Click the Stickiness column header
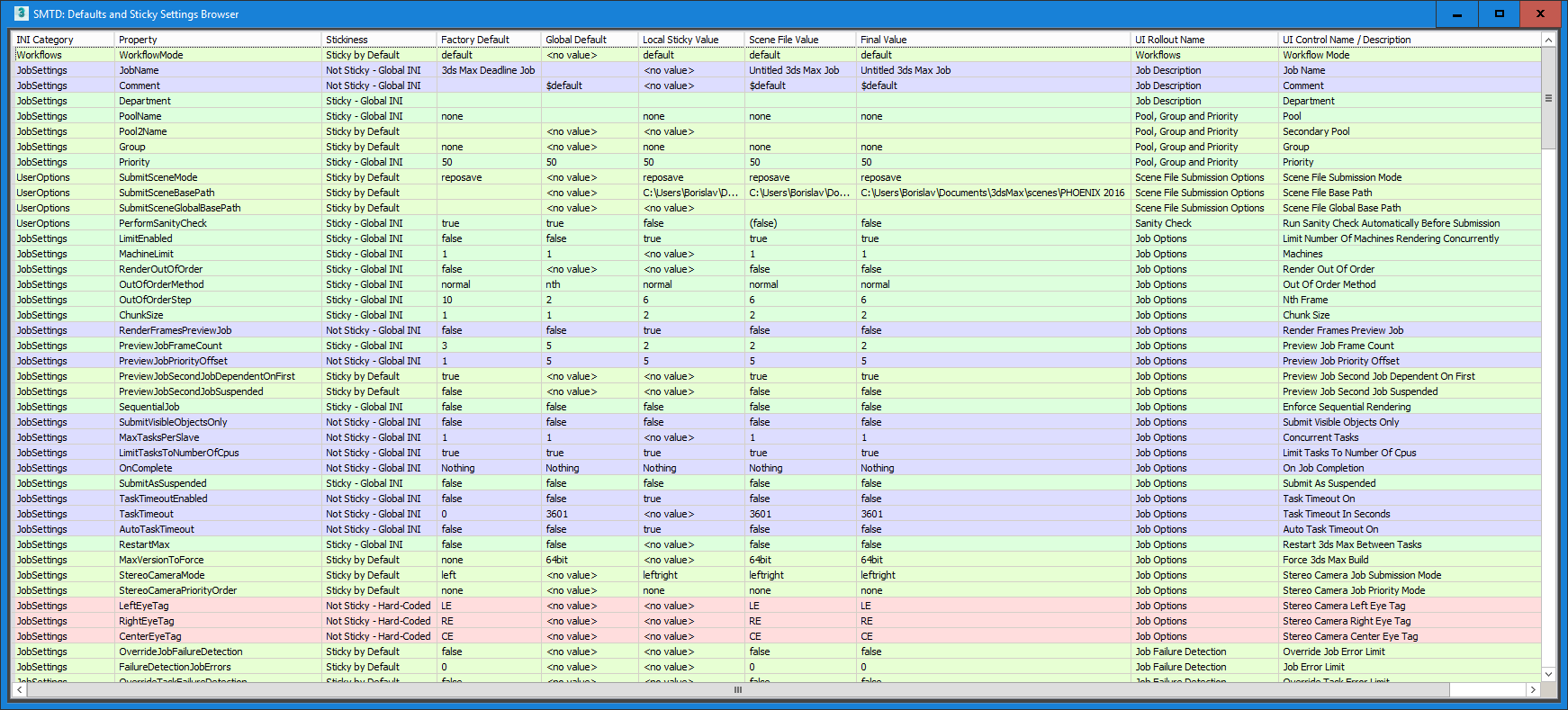 [x=347, y=40]
